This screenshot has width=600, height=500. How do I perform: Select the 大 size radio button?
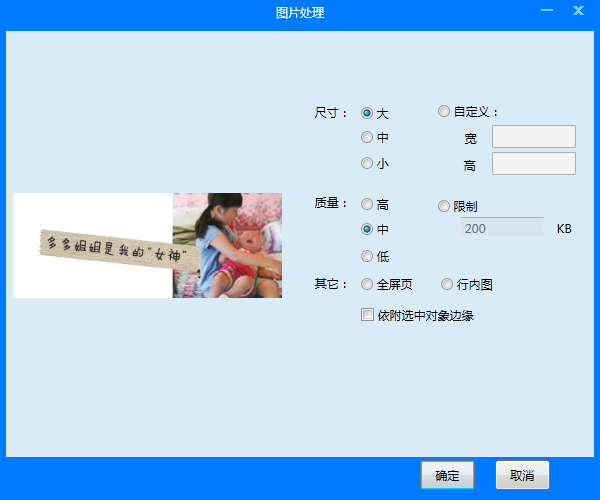(367, 113)
